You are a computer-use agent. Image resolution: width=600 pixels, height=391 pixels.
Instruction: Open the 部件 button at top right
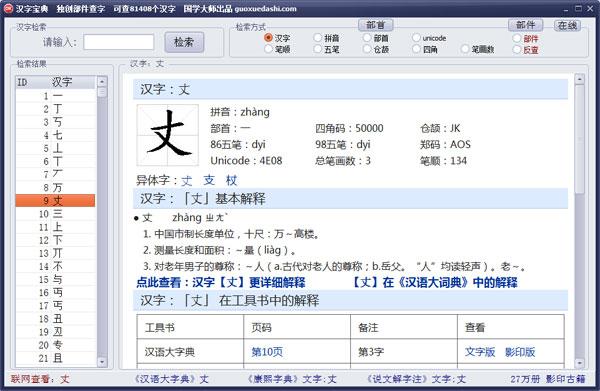coord(526,25)
